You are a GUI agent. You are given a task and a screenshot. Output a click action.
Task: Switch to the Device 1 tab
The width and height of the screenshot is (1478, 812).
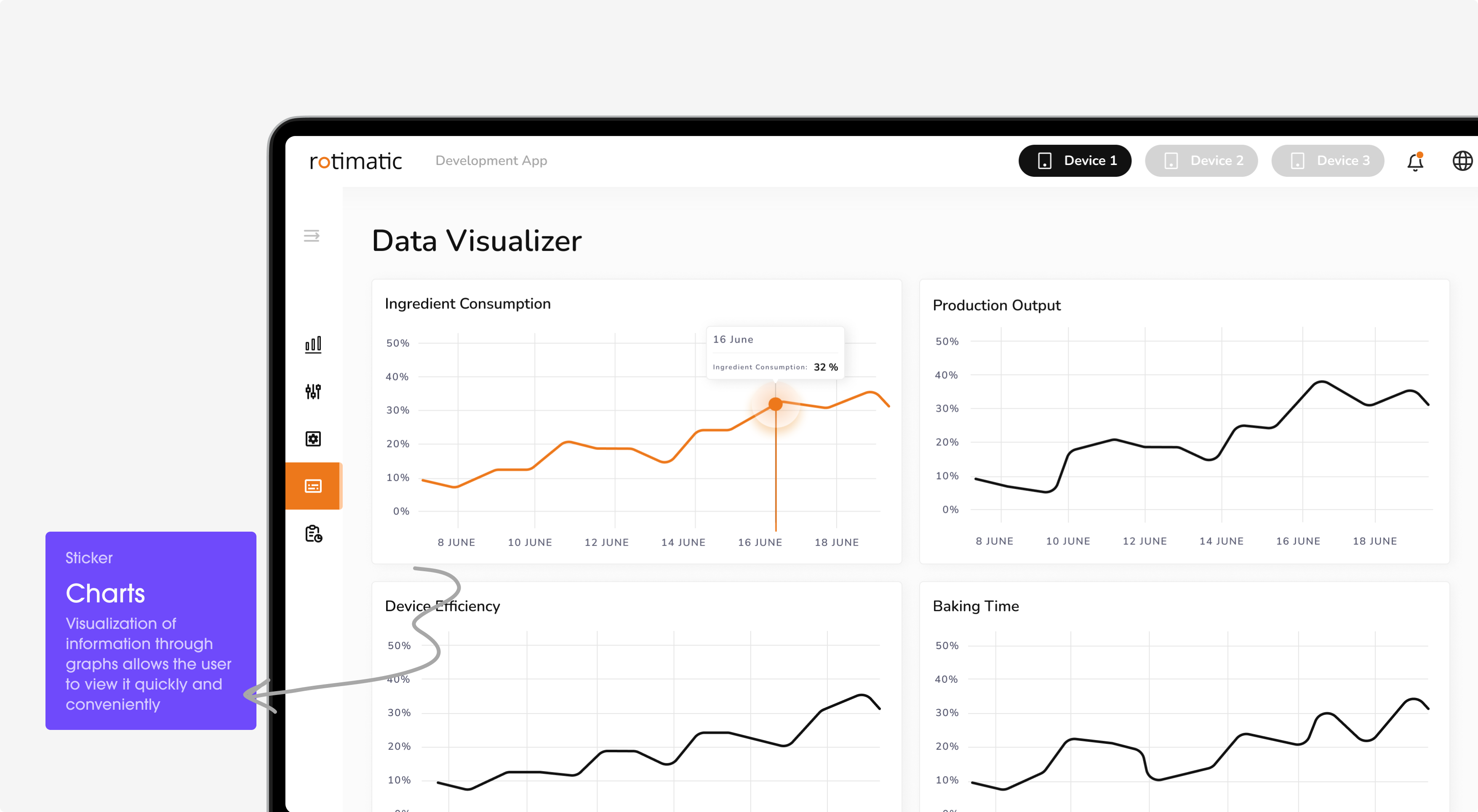point(1075,160)
